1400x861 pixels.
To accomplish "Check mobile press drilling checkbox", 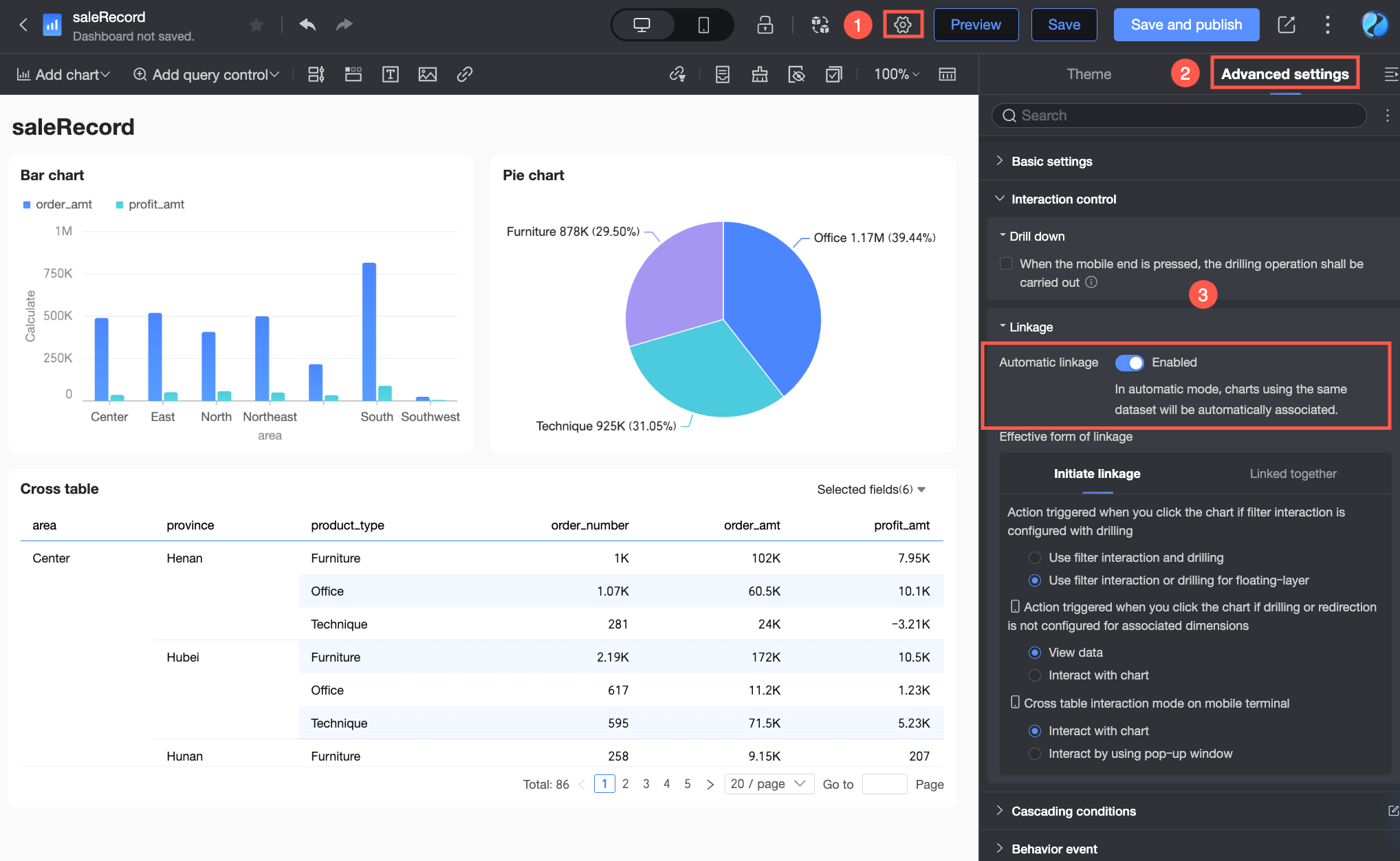I will coord(1006,263).
